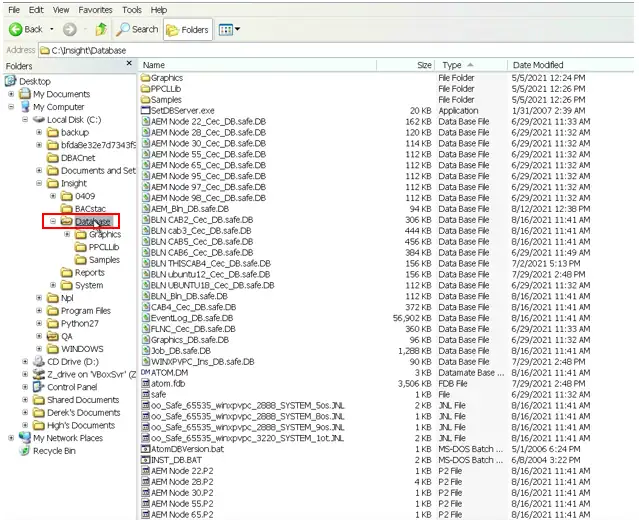Click the PPCLLib folder icon in file list
Viewport: 639px width, 520px height.
pyautogui.click(x=145, y=88)
